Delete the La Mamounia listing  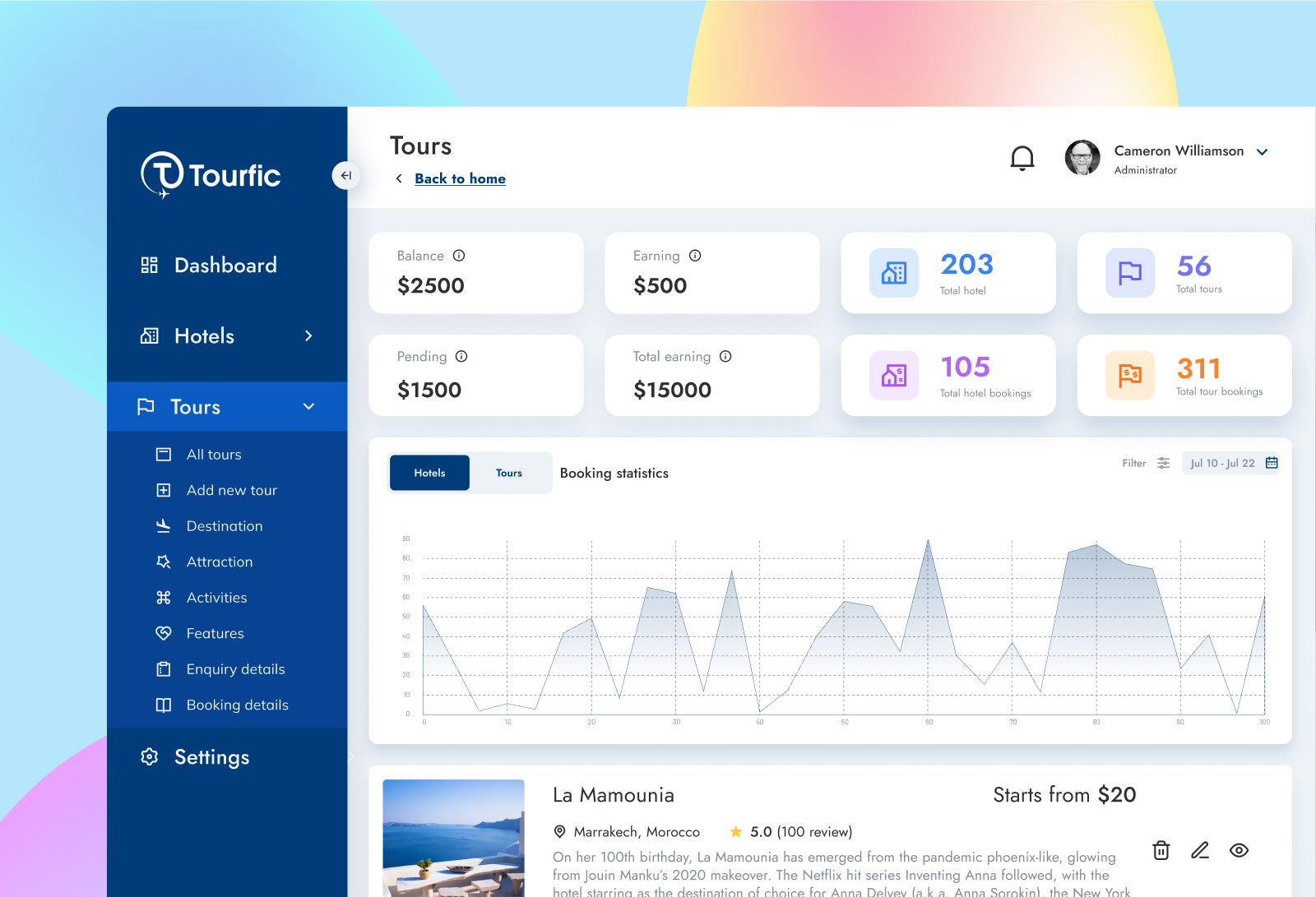pyautogui.click(x=1161, y=851)
